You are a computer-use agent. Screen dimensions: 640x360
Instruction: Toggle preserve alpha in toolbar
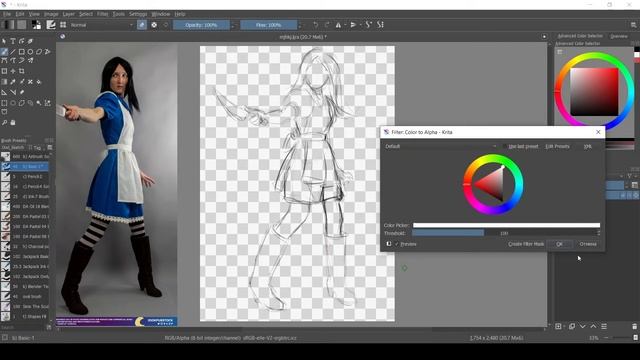[154, 25]
